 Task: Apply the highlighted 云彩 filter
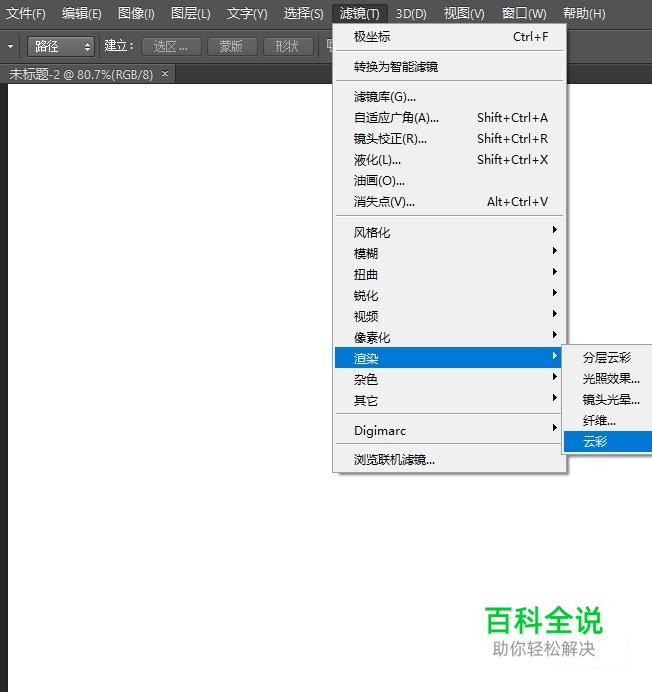point(608,441)
